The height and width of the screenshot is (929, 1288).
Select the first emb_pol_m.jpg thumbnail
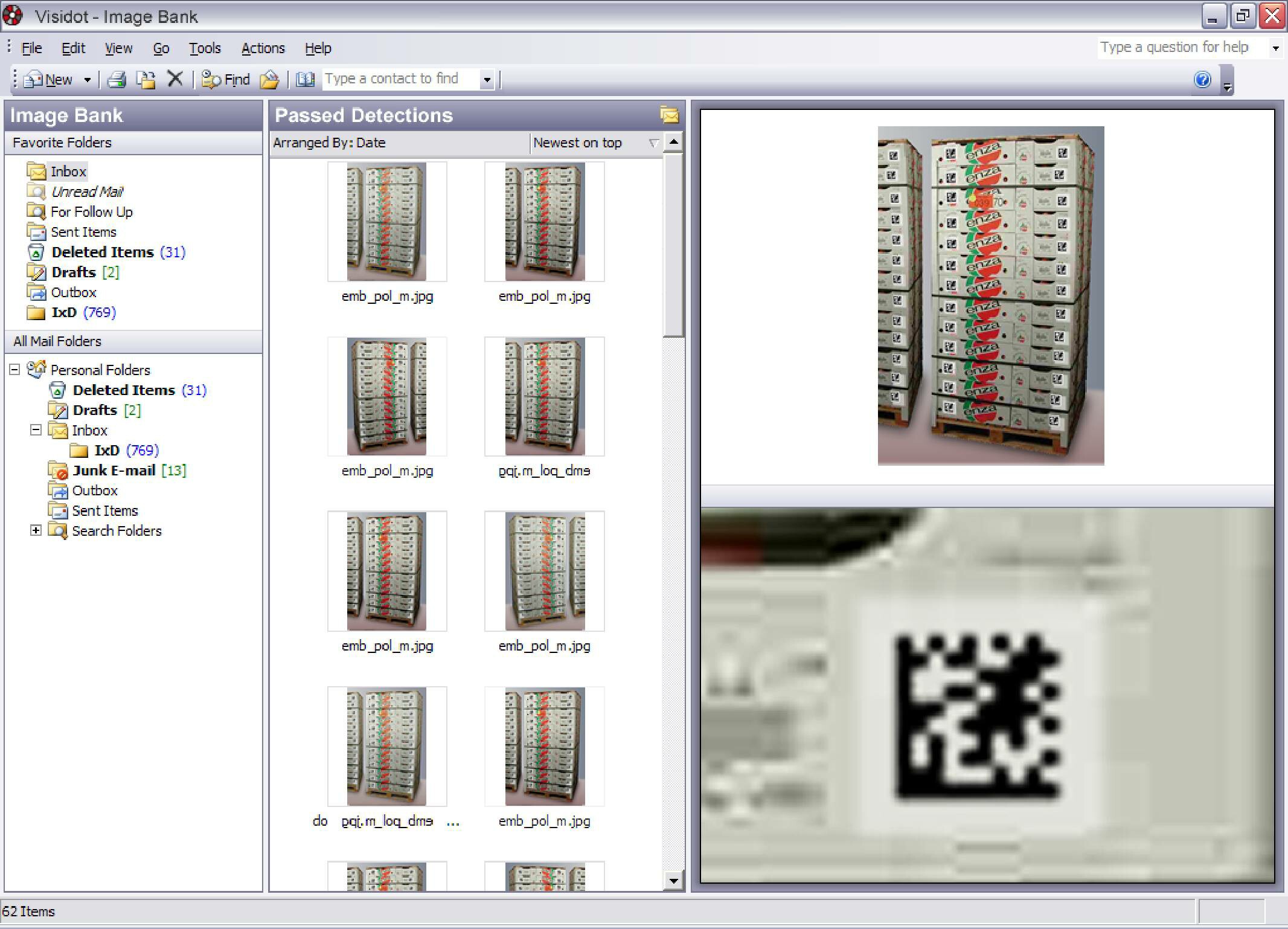click(386, 222)
